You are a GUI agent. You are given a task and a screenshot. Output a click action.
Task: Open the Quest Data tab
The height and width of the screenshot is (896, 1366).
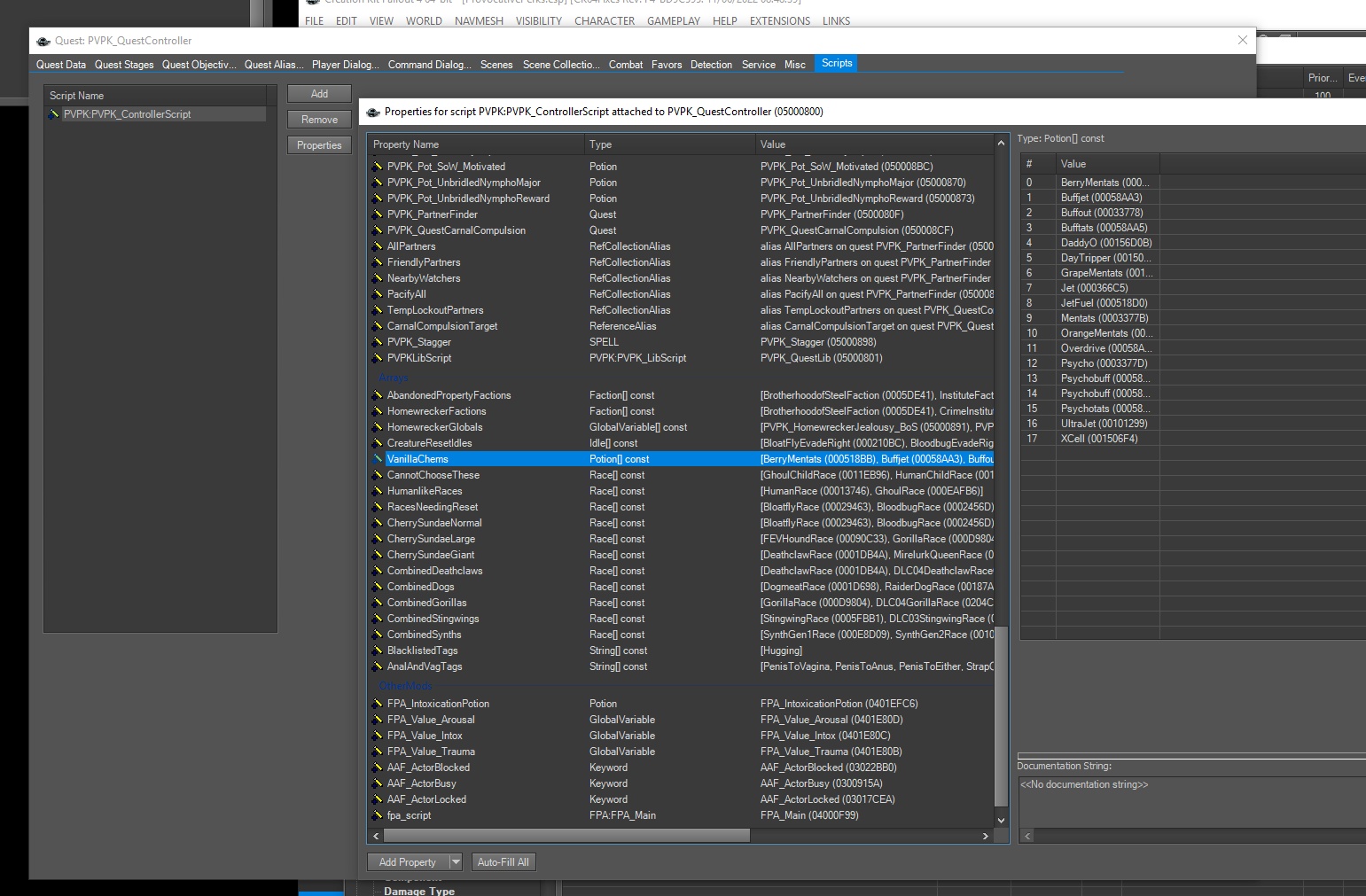pyautogui.click(x=61, y=65)
